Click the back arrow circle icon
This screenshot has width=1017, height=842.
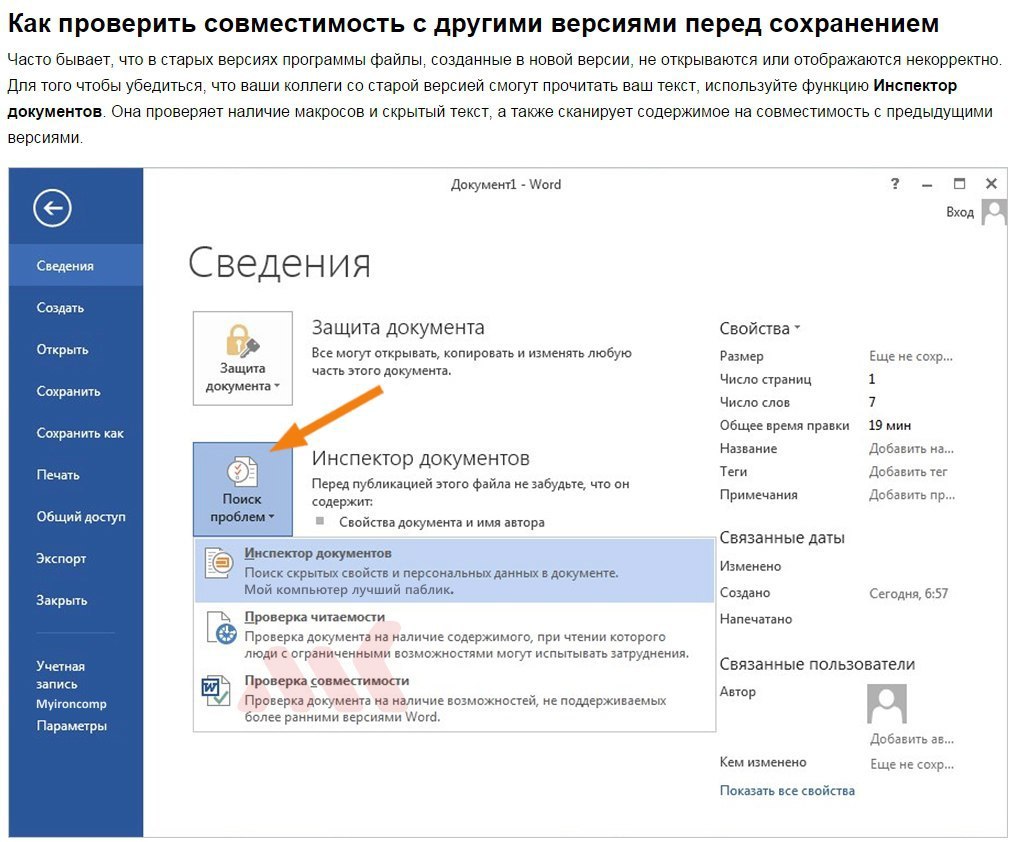coord(53,208)
